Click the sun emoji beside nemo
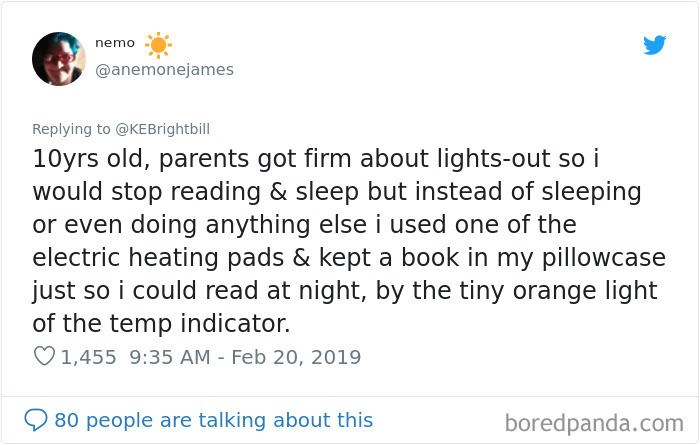 pos(158,45)
